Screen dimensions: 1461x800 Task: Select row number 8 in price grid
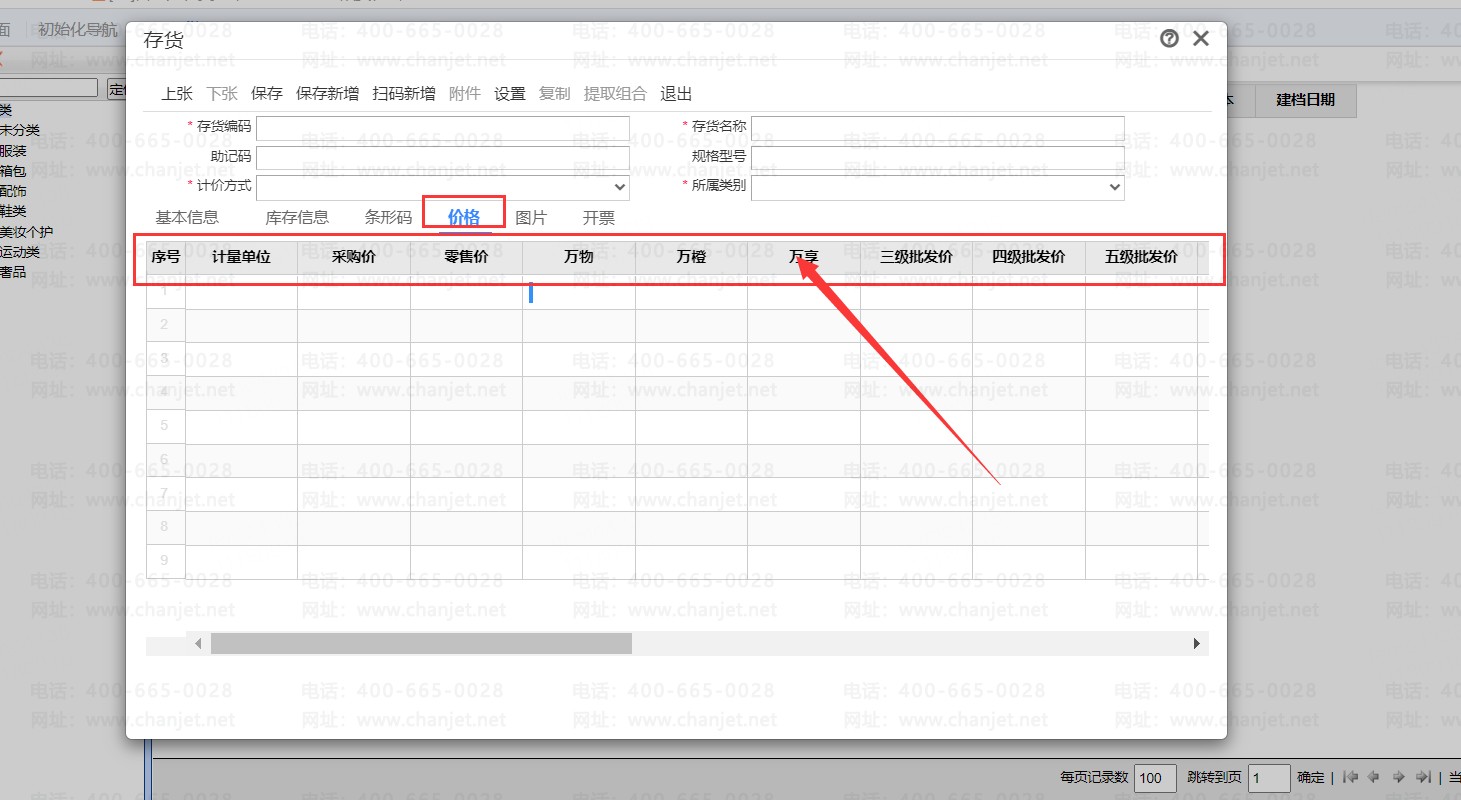coord(166,527)
